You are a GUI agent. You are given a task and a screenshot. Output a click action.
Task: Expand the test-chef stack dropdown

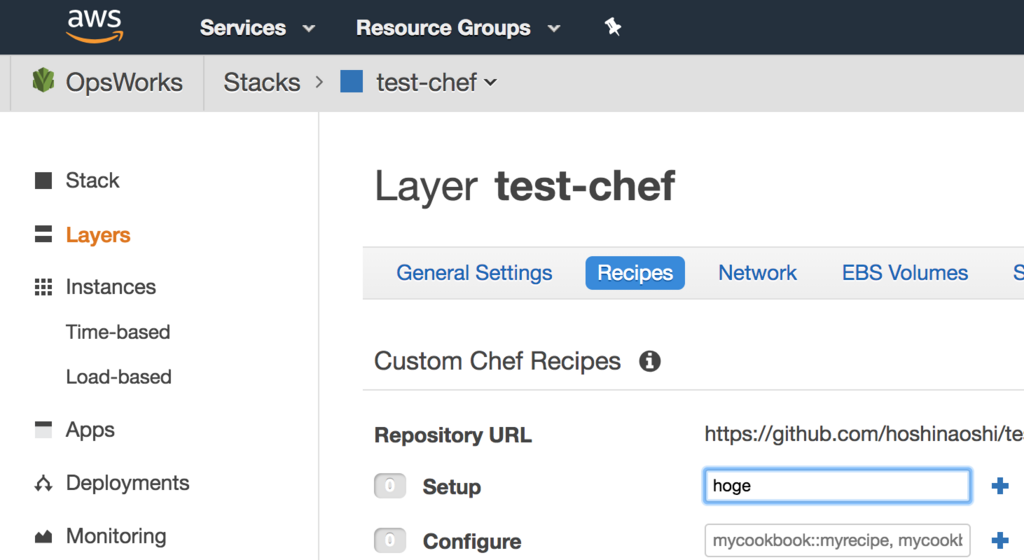tap(436, 82)
